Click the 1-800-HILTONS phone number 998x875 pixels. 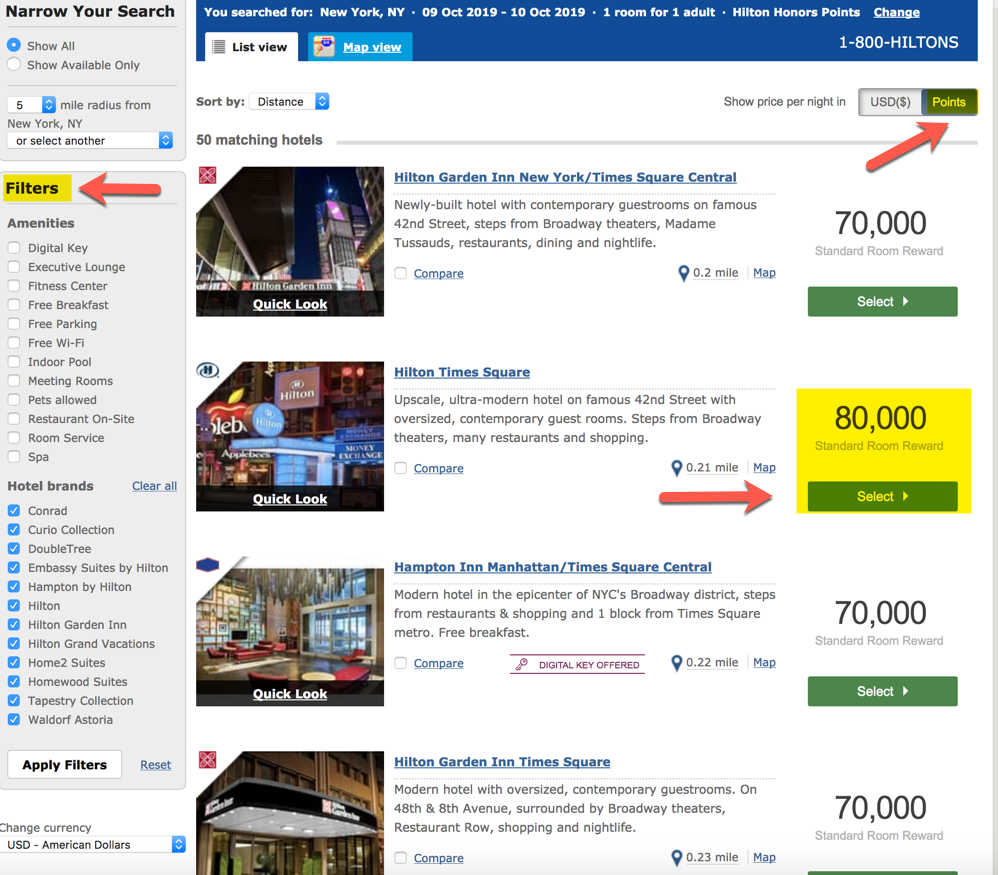click(x=898, y=42)
